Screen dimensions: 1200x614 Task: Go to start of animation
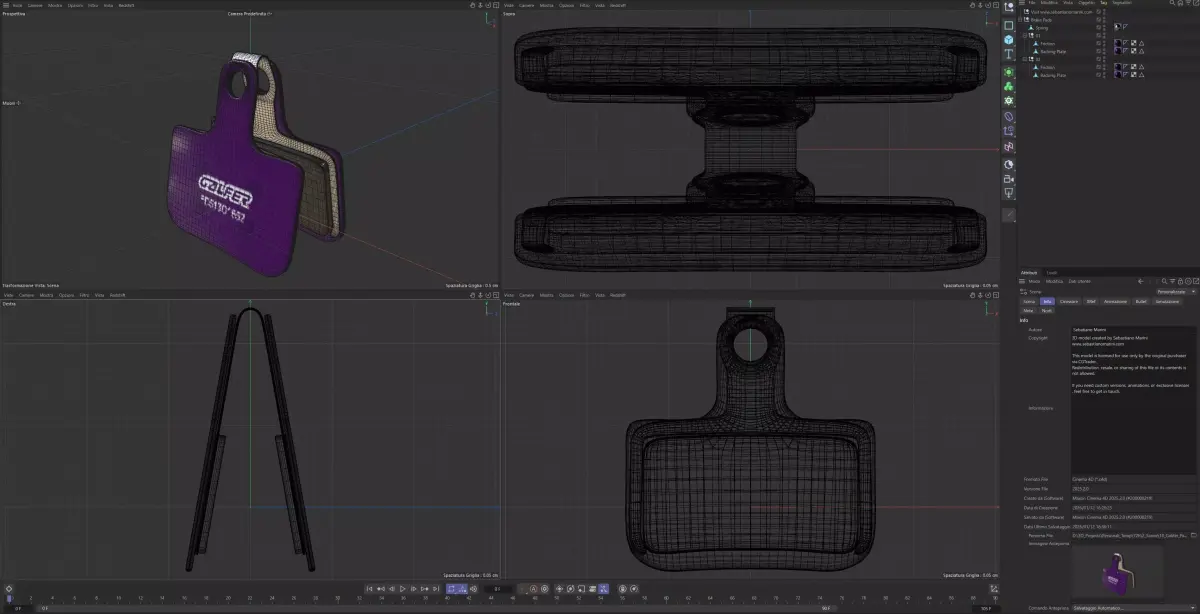(369, 589)
